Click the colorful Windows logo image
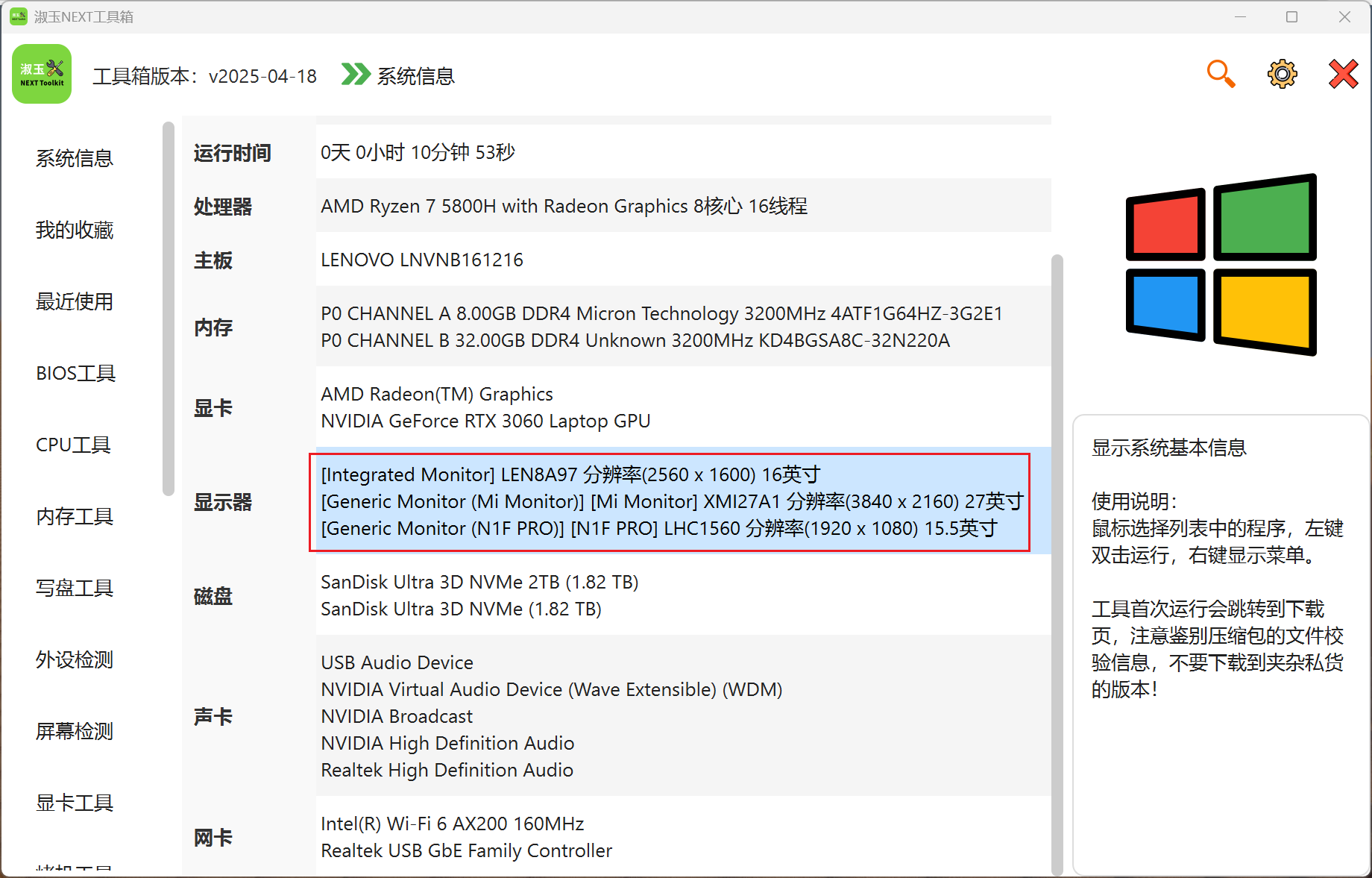The height and width of the screenshot is (878, 1372). point(1221,265)
